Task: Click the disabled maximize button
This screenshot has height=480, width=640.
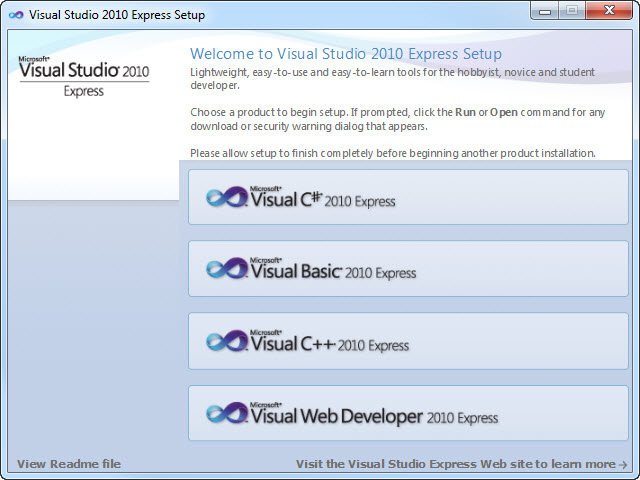Action: coord(572,11)
